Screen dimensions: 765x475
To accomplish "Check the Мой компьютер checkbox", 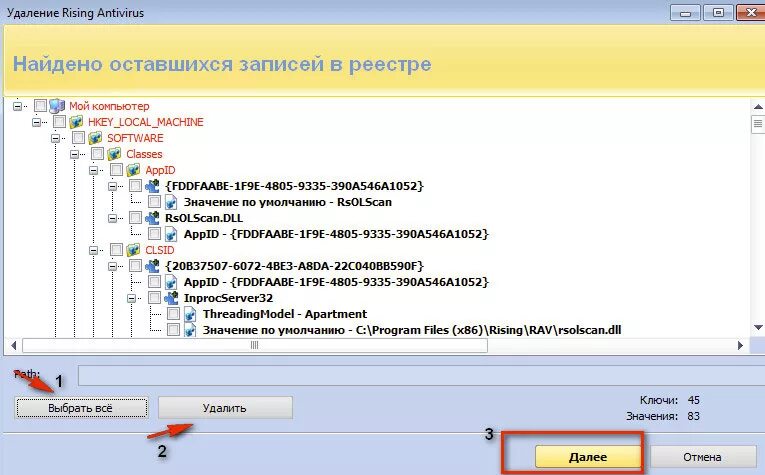I will pos(40,105).
